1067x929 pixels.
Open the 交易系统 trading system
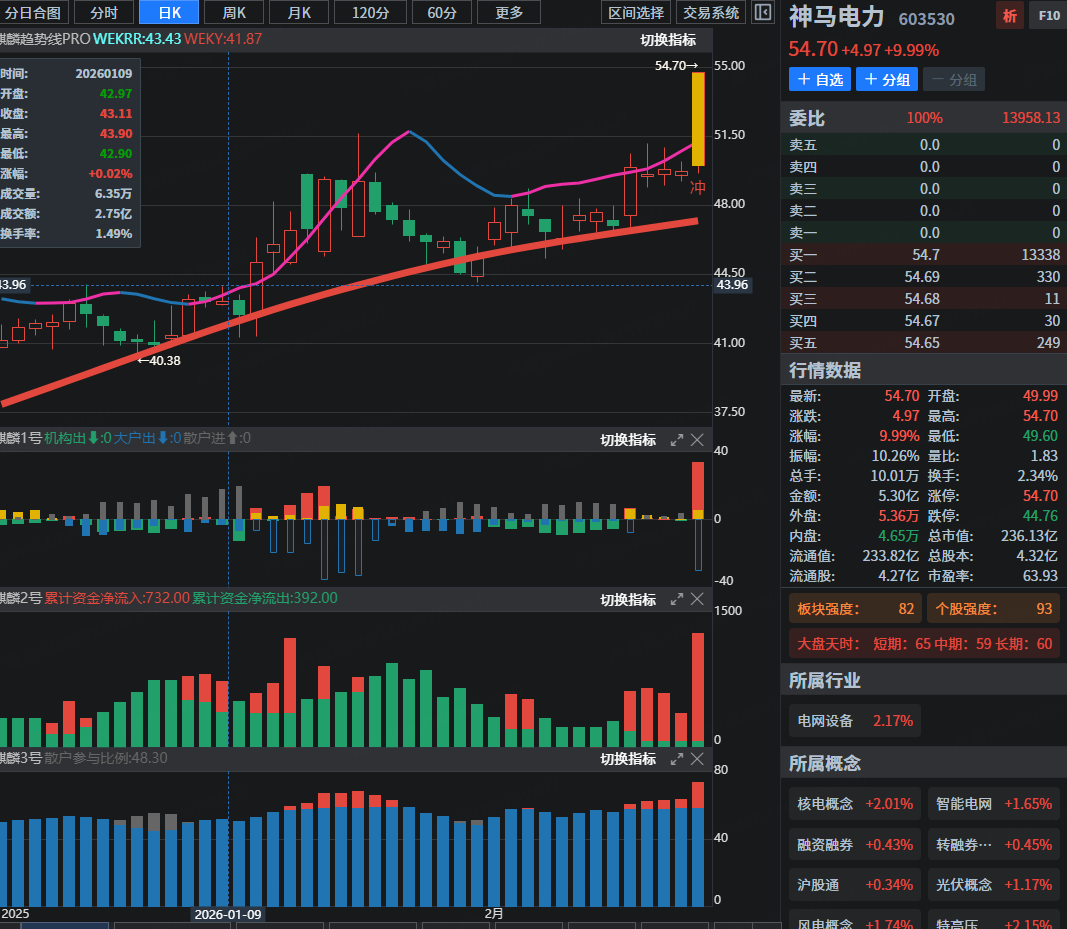711,13
